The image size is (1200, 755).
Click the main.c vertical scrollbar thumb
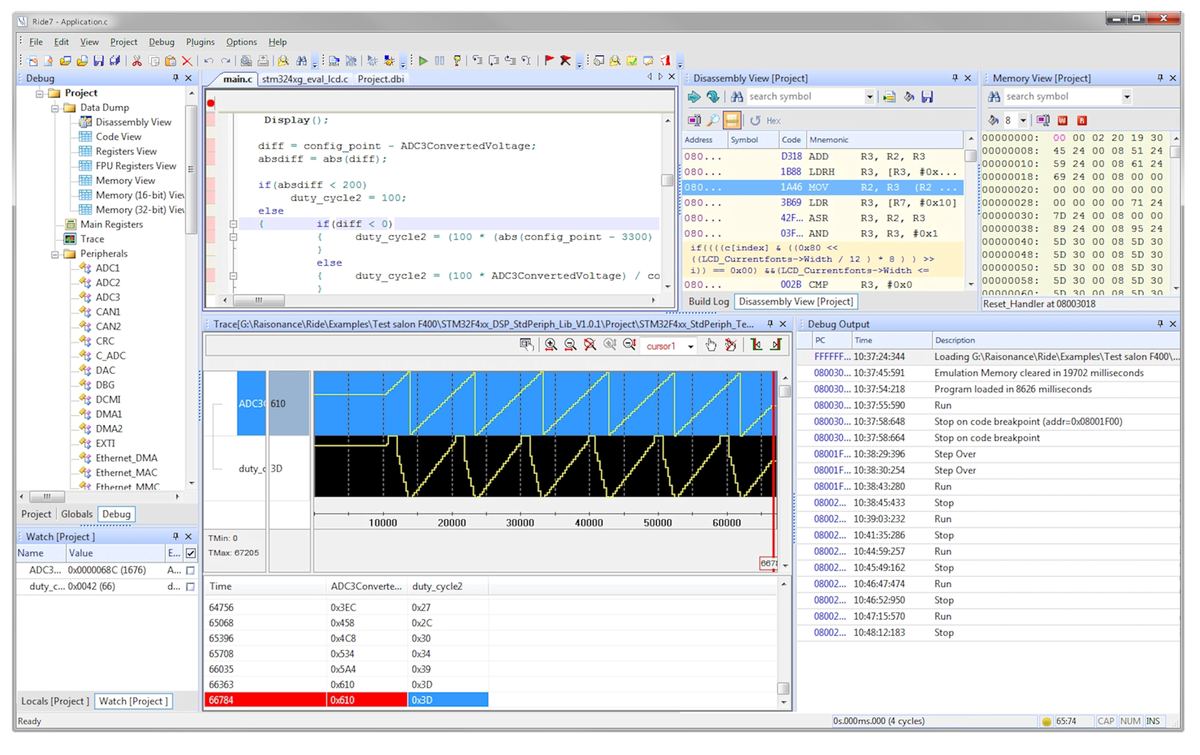(x=667, y=180)
